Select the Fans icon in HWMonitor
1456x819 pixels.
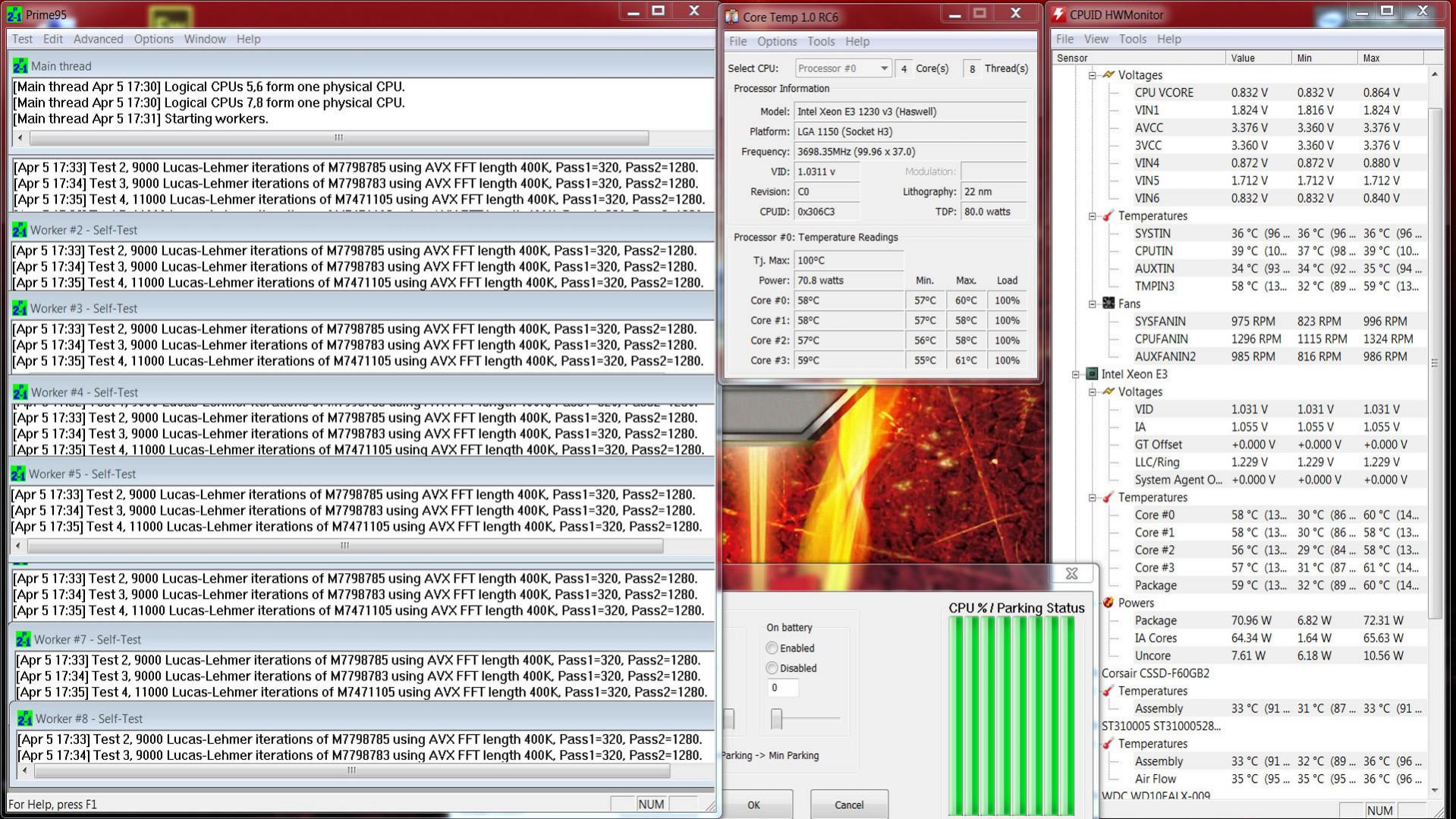[x=1109, y=304]
